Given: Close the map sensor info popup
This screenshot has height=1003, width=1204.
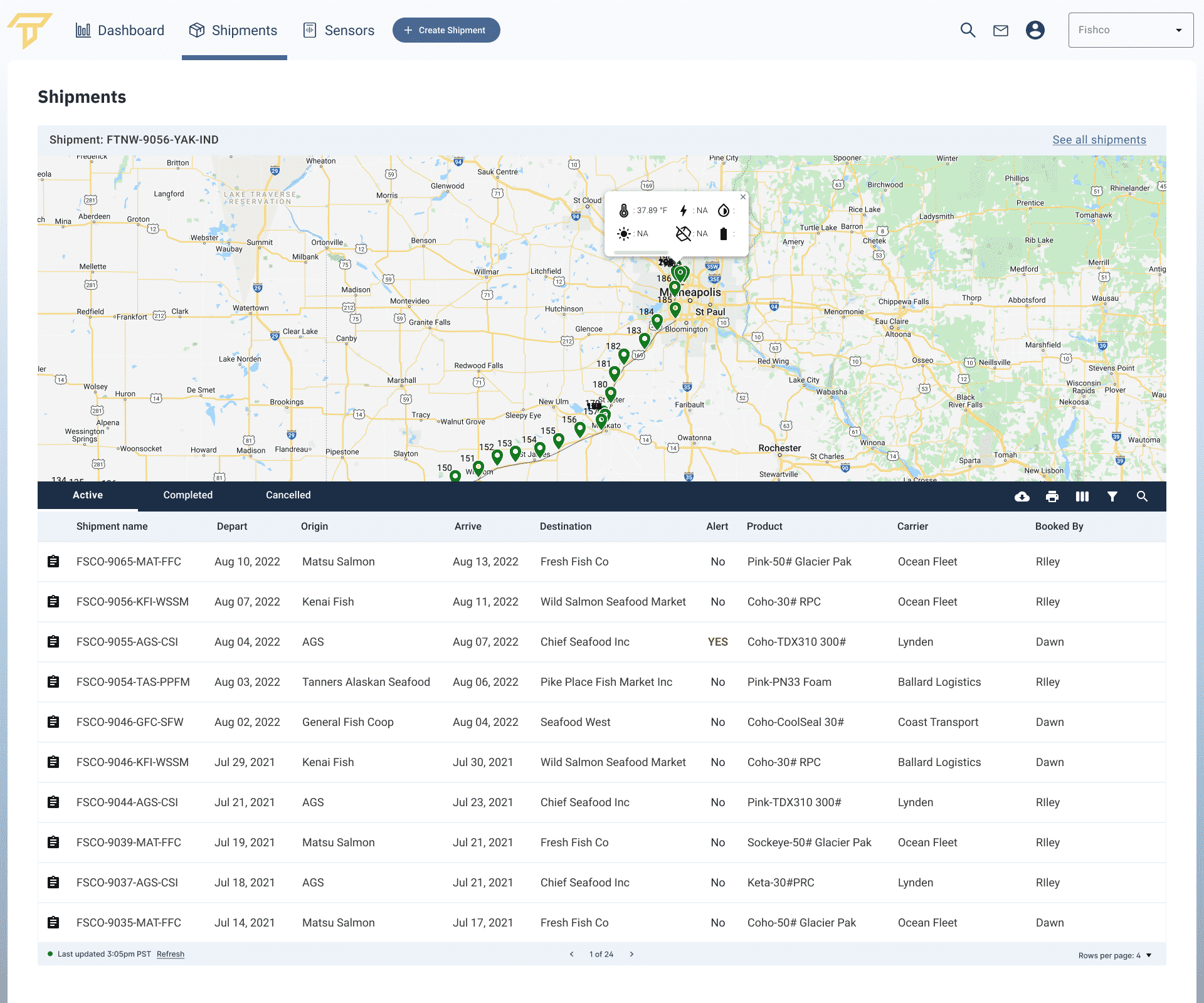Looking at the screenshot, I should pos(743,197).
